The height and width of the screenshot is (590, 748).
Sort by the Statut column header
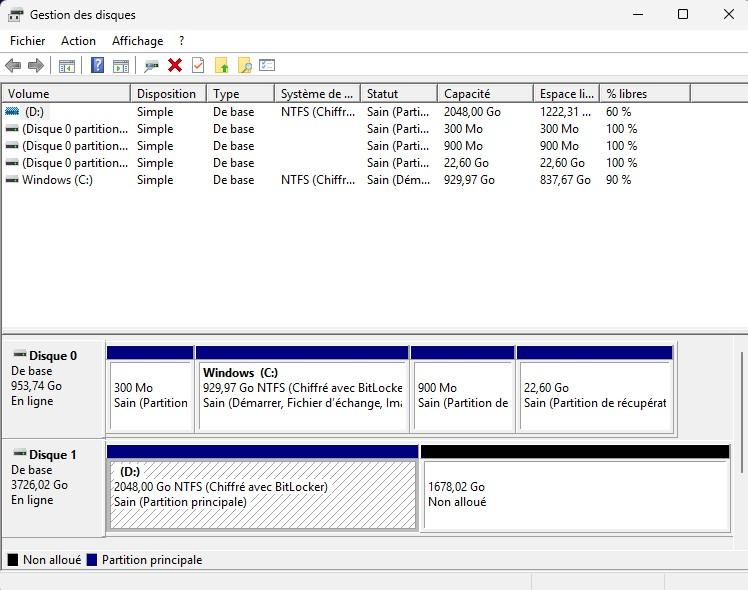(399, 93)
